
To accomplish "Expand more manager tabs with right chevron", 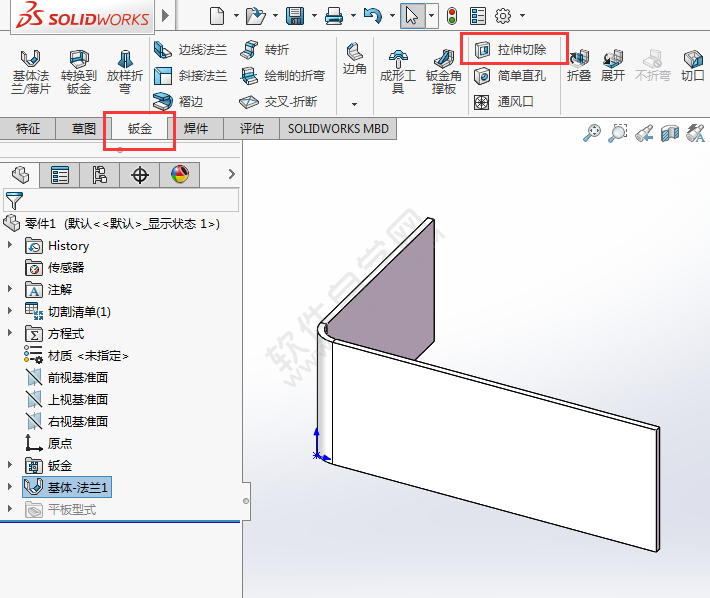I will [x=232, y=174].
